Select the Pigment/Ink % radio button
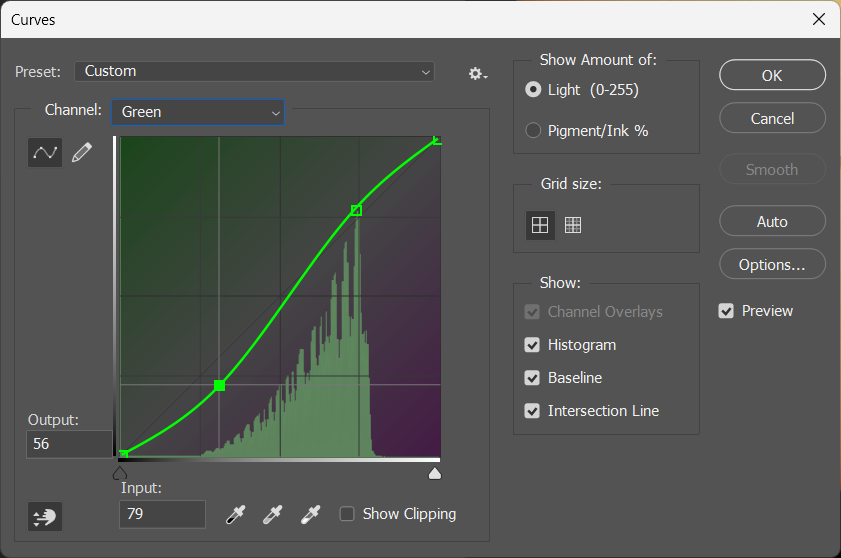 (x=533, y=130)
